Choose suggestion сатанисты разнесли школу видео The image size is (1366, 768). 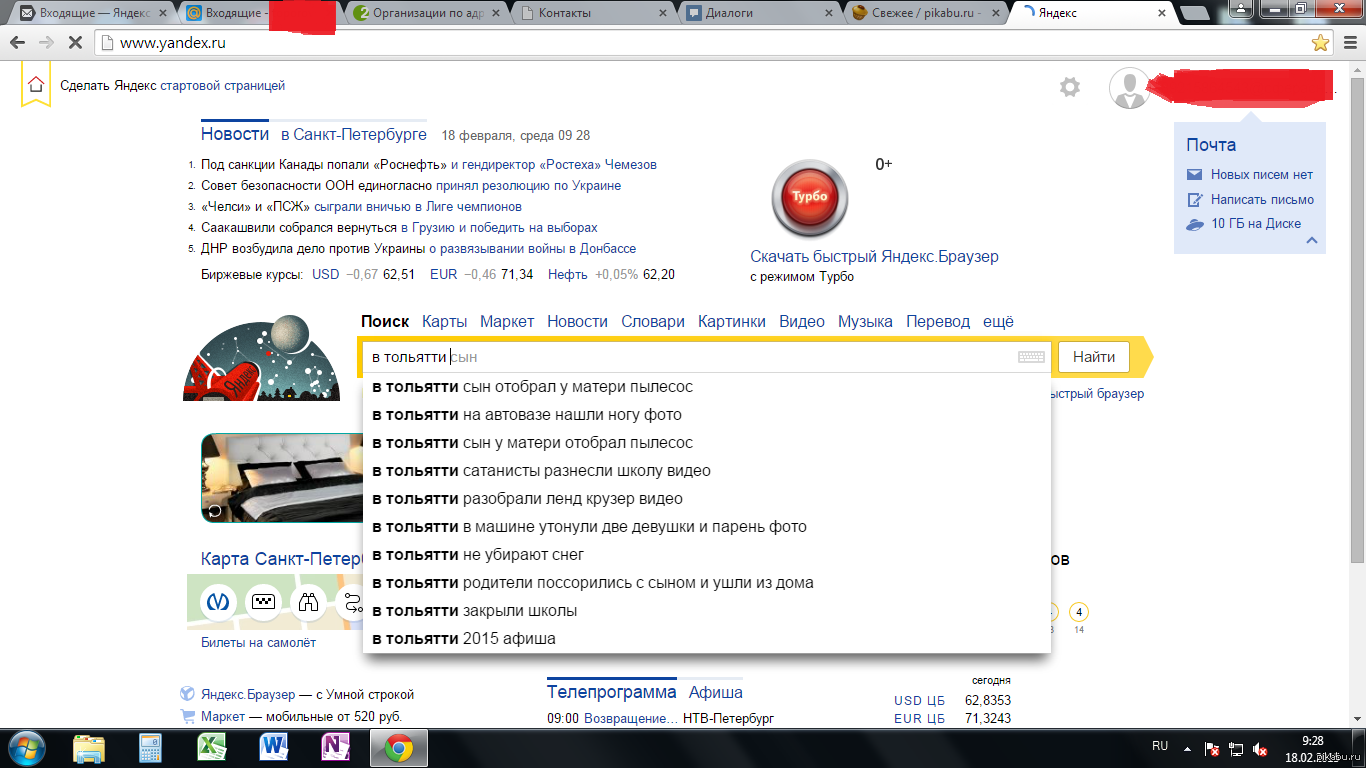point(707,470)
